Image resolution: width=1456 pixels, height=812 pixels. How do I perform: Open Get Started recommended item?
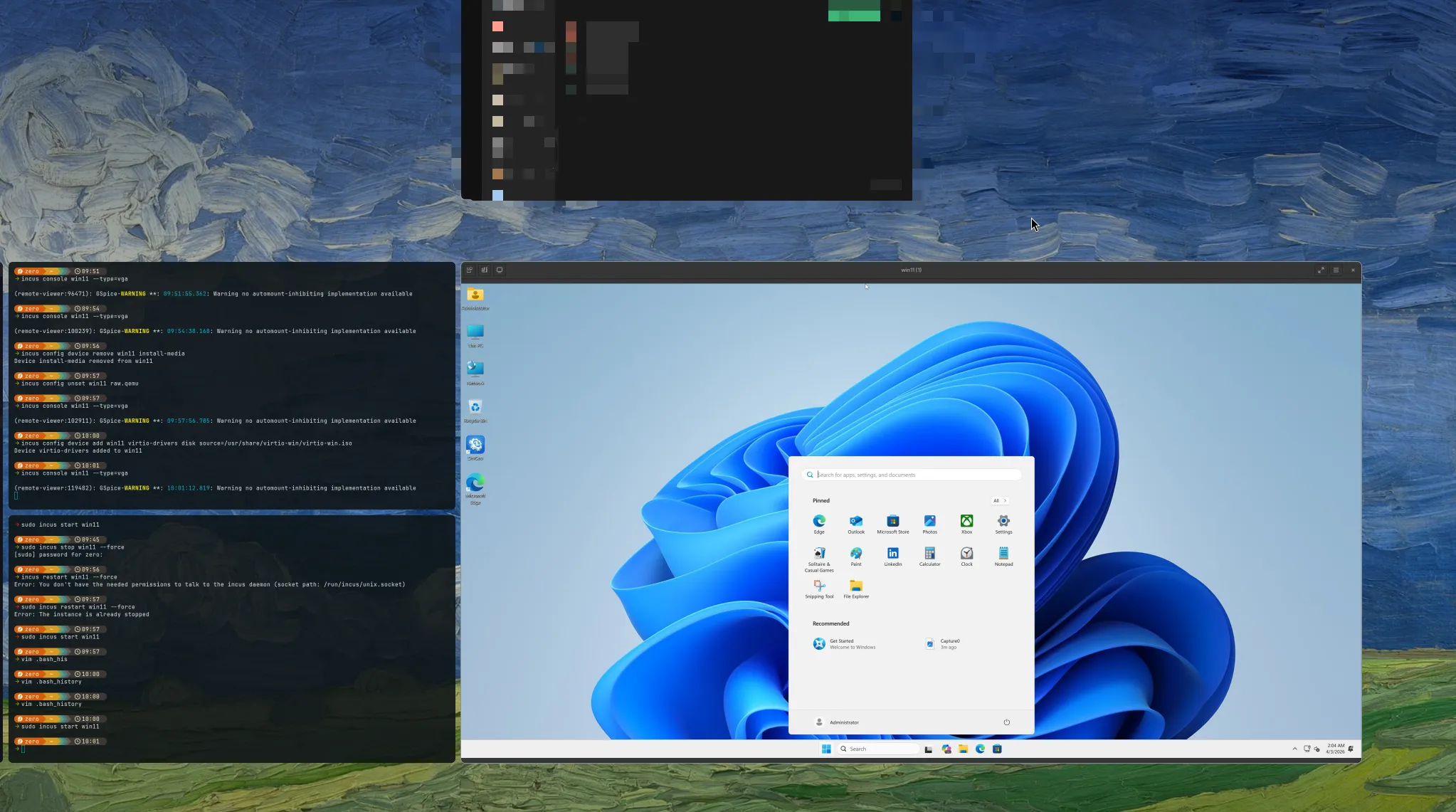click(x=844, y=643)
